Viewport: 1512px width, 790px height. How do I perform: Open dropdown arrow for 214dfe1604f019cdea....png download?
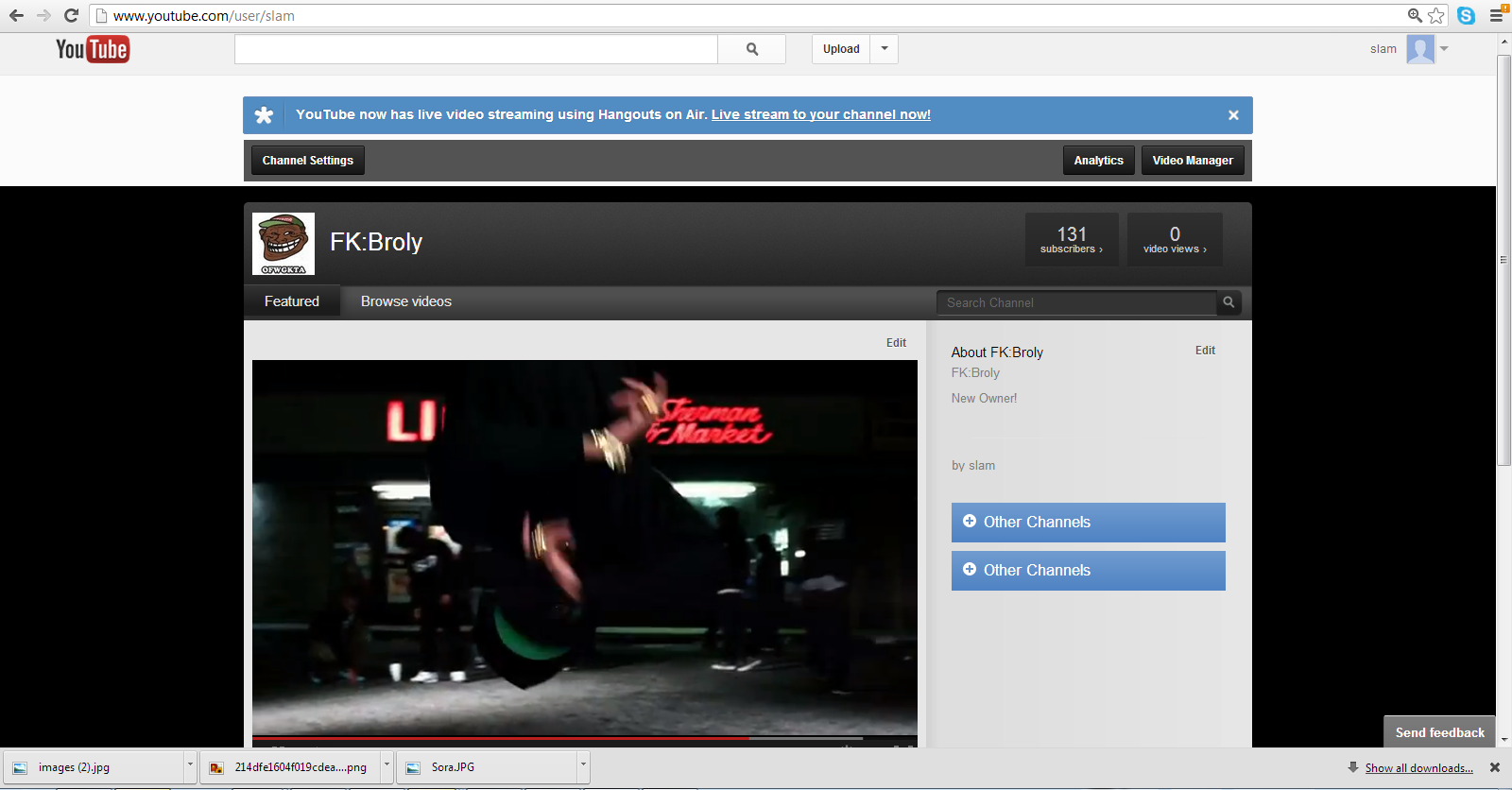click(387, 767)
